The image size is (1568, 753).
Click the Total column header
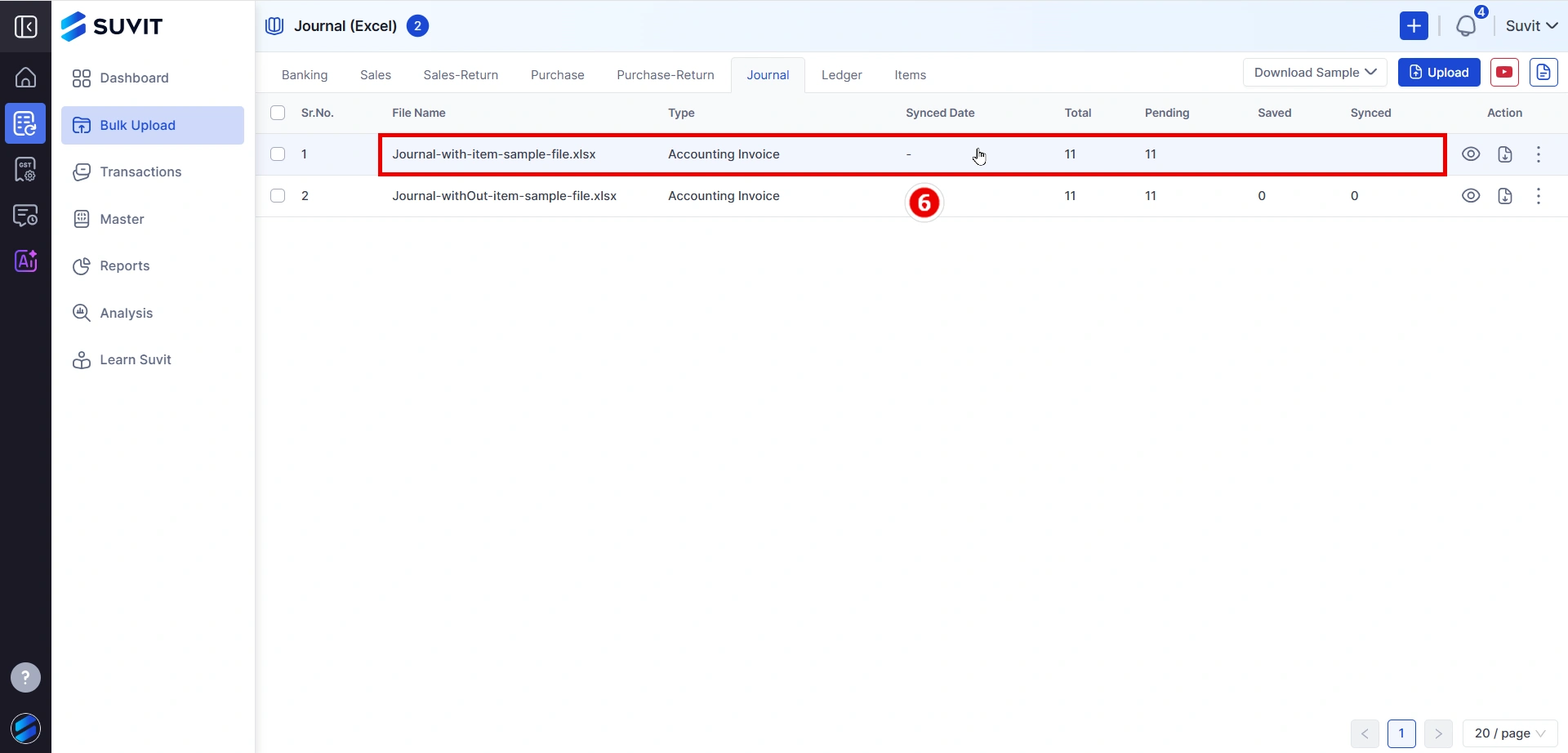tap(1078, 113)
